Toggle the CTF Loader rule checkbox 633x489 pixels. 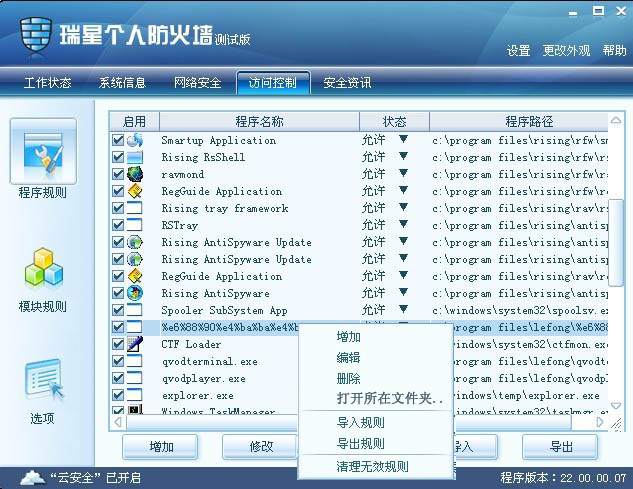118,344
